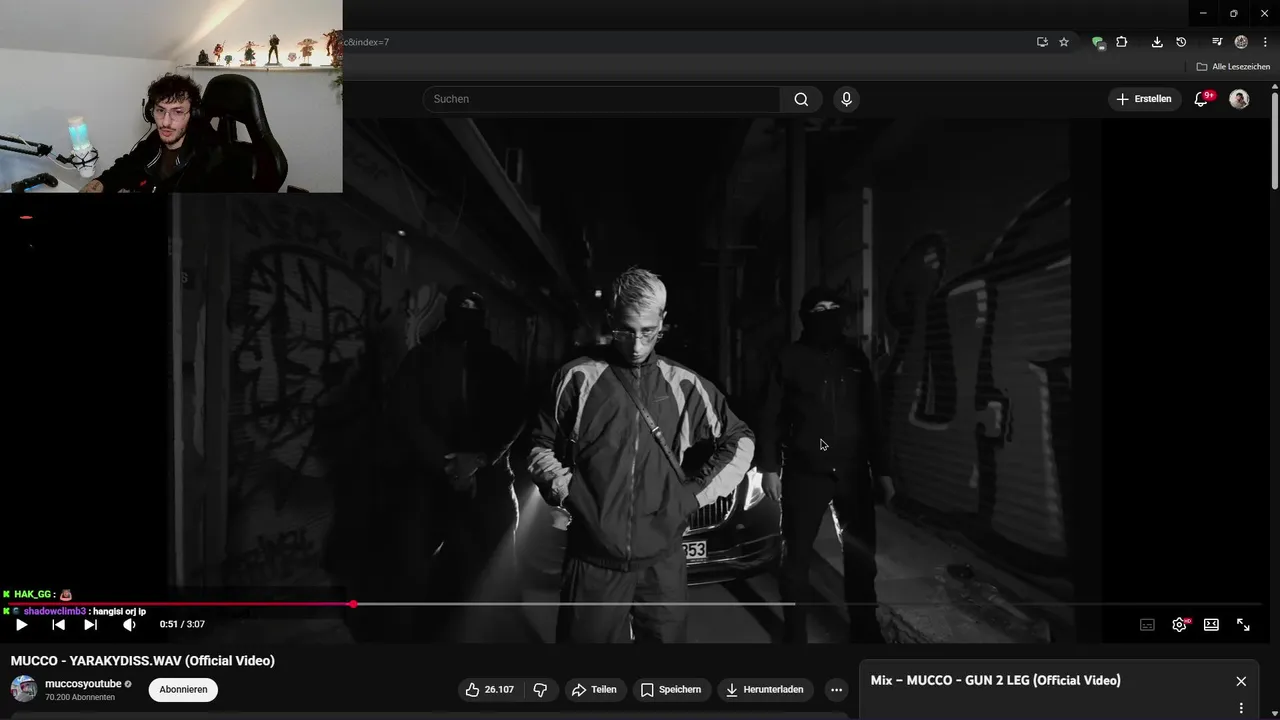This screenshot has width=1280, height=720.
Task: Open YouTube notifications bell
Action: (1203, 99)
